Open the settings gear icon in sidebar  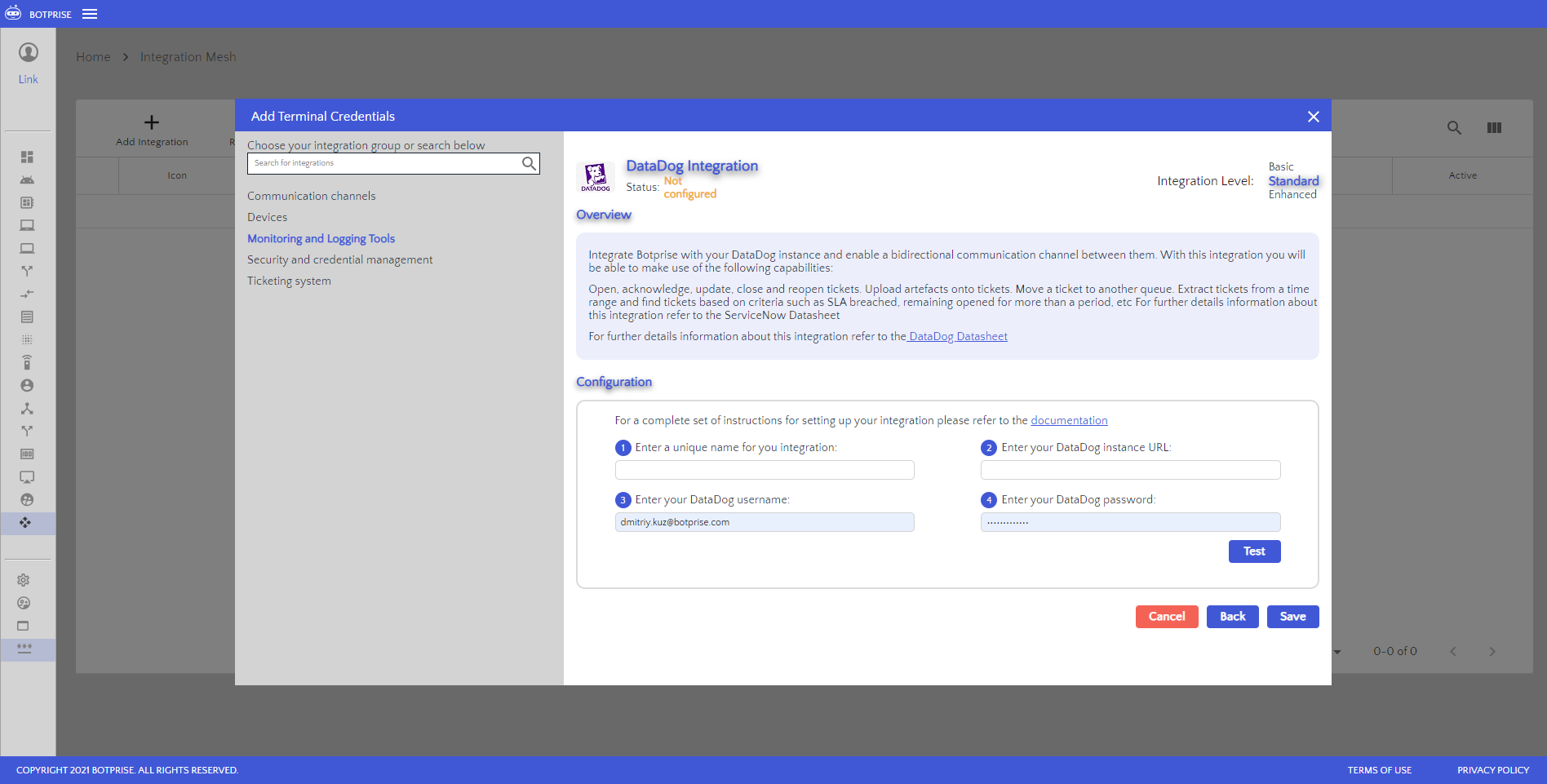pyautogui.click(x=24, y=580)
